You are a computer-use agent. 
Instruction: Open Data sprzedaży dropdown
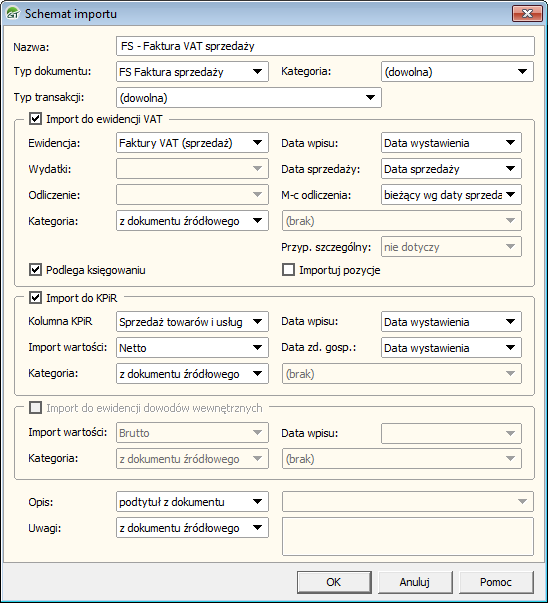coord(451,169)
